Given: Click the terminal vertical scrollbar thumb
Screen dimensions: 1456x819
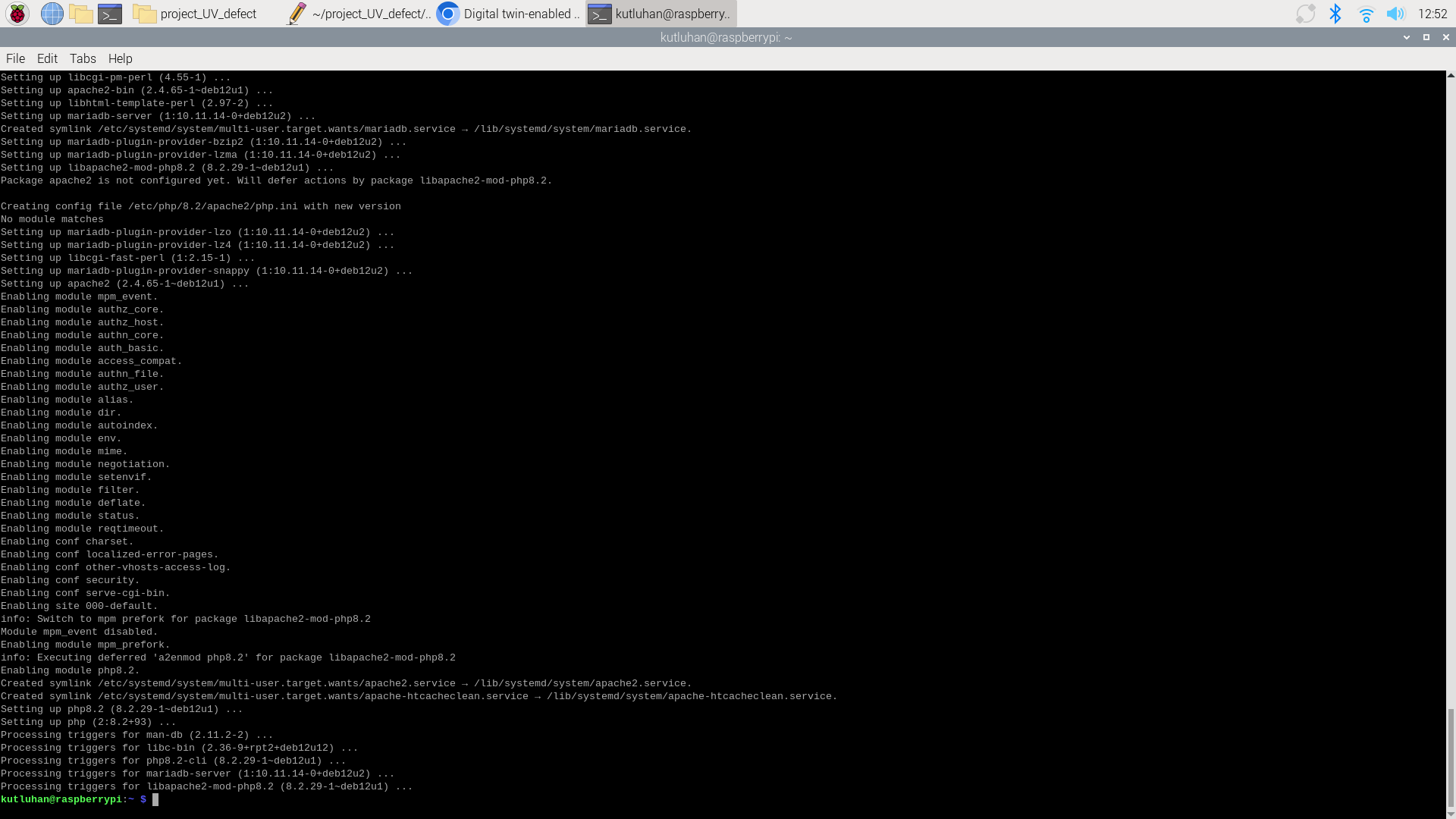Looking at the screenshot, I should coord(1451,758).
